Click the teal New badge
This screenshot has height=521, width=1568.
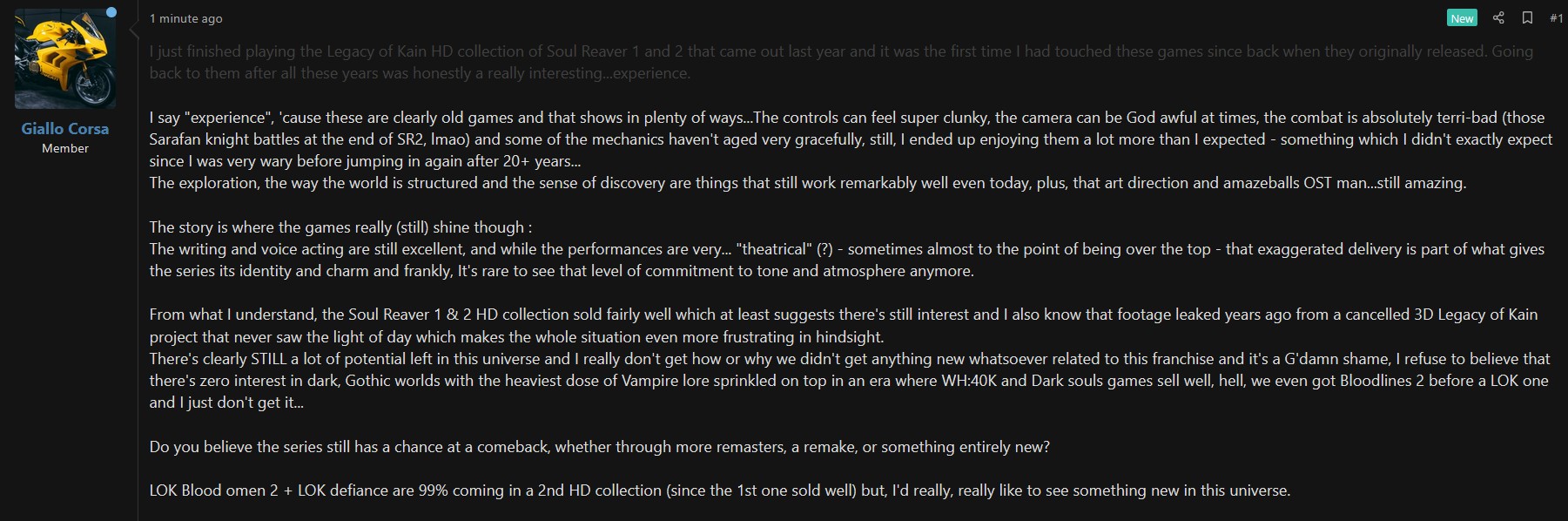(x=1462, y=18)
